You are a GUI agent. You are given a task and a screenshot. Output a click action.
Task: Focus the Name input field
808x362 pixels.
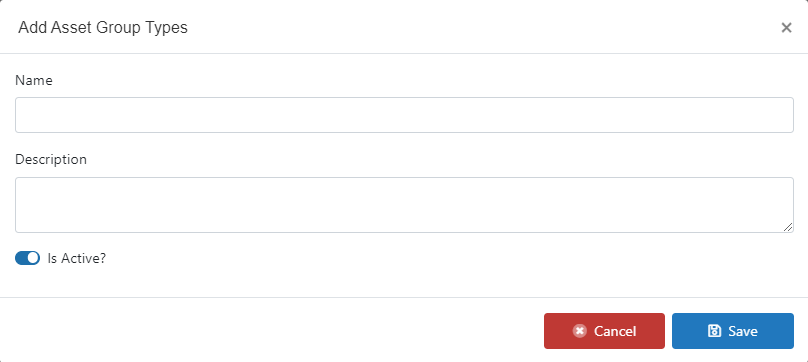pyautogui.click(x=404, y=115)
